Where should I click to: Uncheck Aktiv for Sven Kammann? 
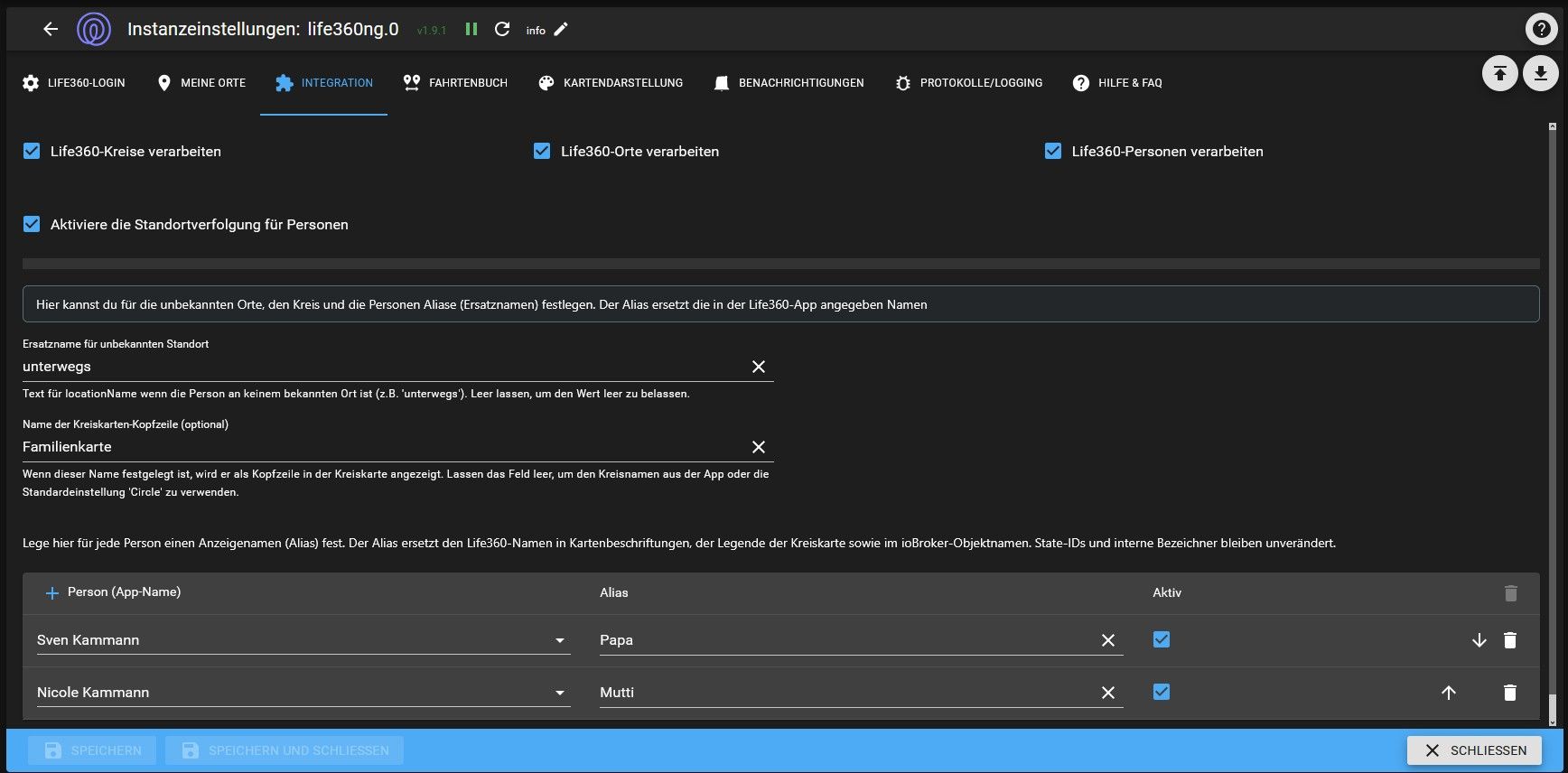[1162, 639]
